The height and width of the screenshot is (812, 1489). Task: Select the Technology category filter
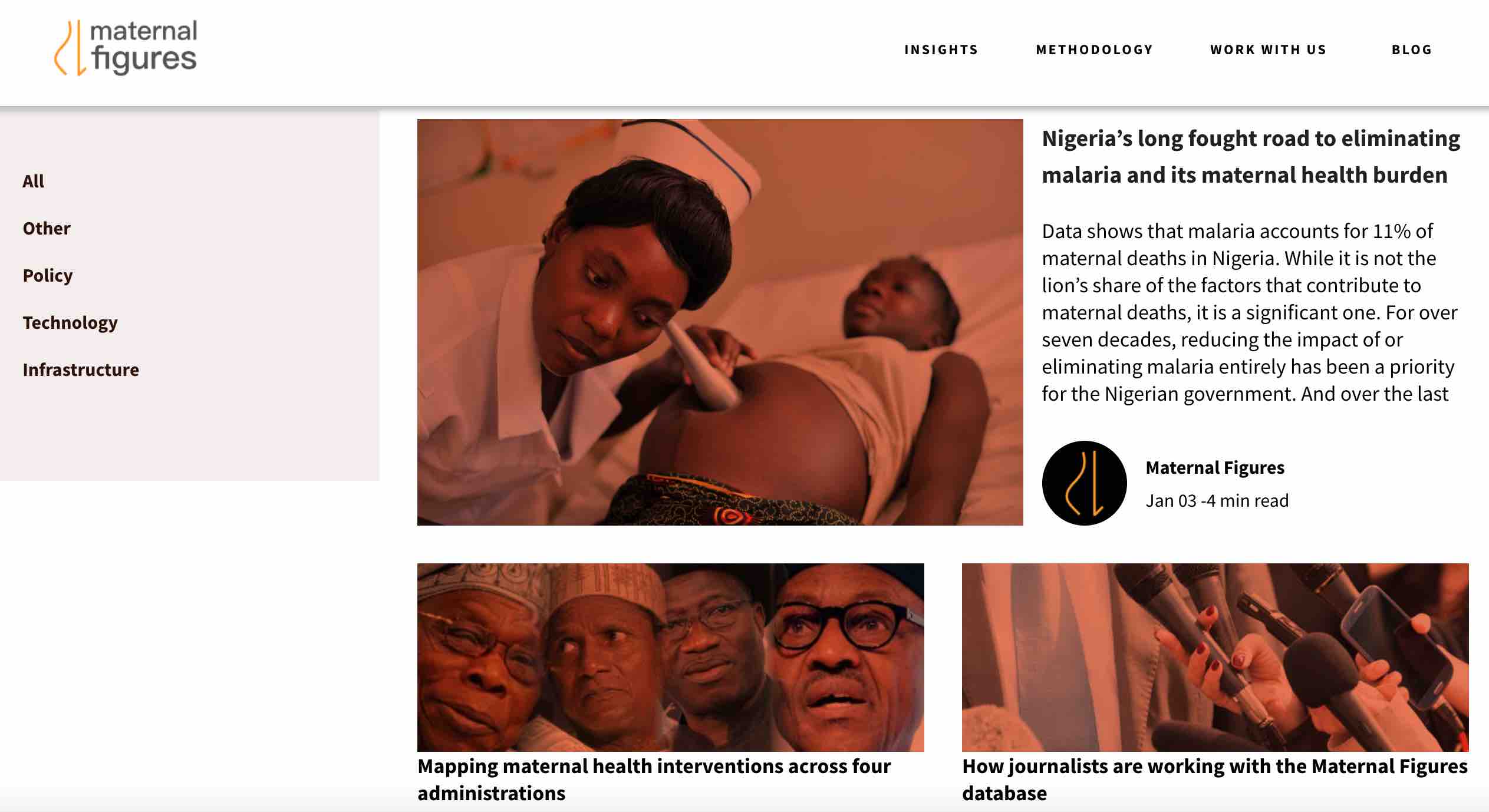pyautogui.click(x=70, y=323)
